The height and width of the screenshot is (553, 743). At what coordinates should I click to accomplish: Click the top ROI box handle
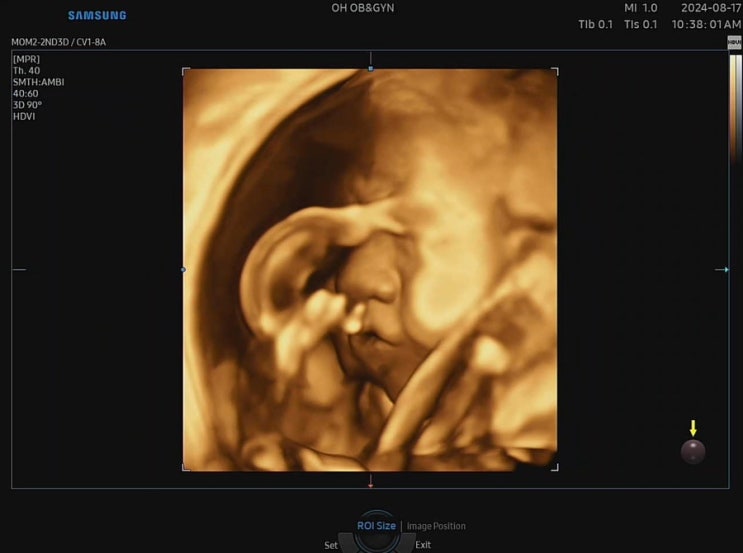[x=371, y=69]
